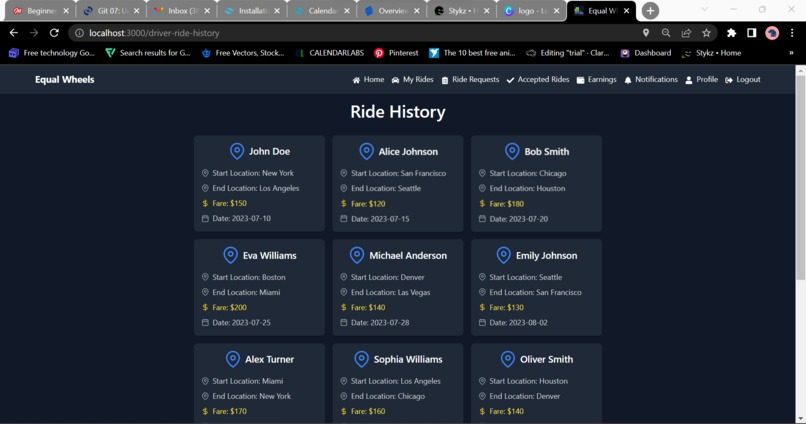Switch to the Inbox tab
The height and width of the screenshot is (424, 806).
[181, 11]
